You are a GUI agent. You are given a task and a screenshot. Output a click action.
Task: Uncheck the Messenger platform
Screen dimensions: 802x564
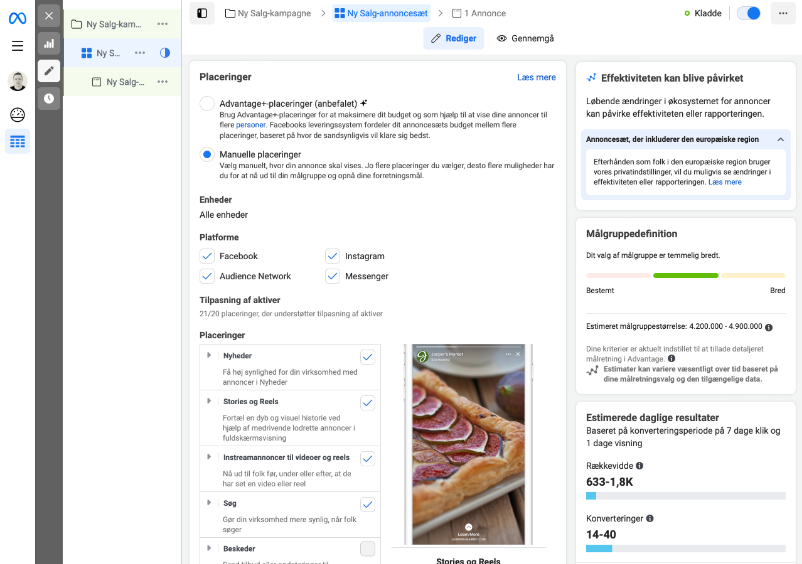(332, 276)
